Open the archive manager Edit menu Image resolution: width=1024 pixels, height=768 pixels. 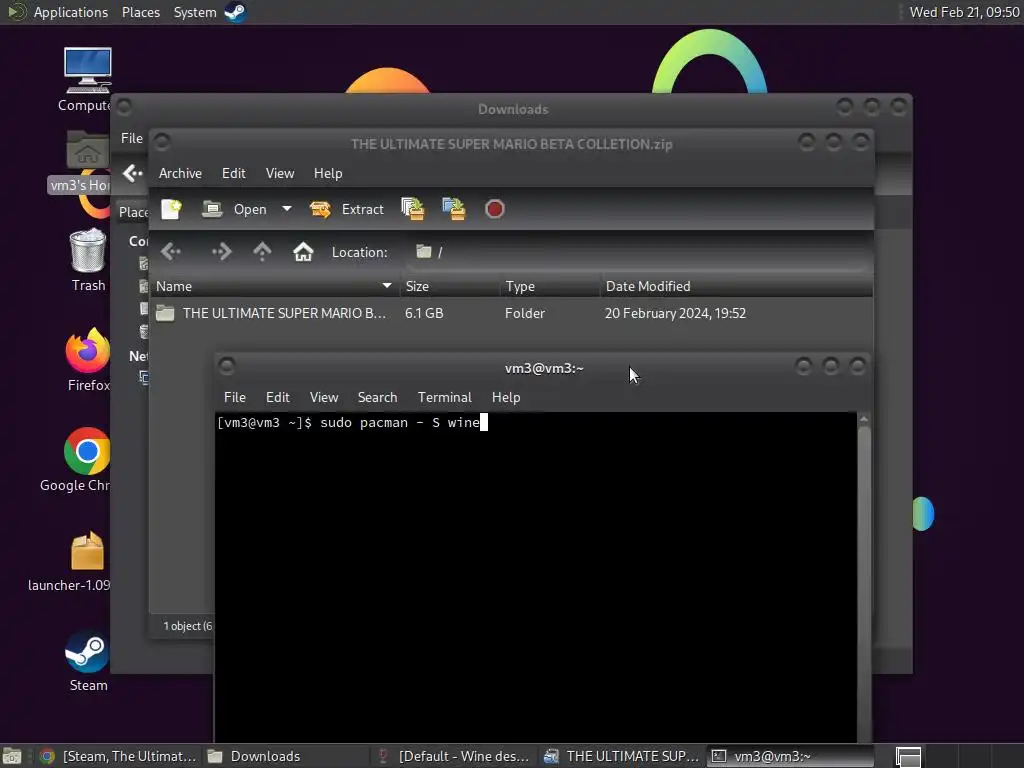pyautogui.click(x=233, y=173)
